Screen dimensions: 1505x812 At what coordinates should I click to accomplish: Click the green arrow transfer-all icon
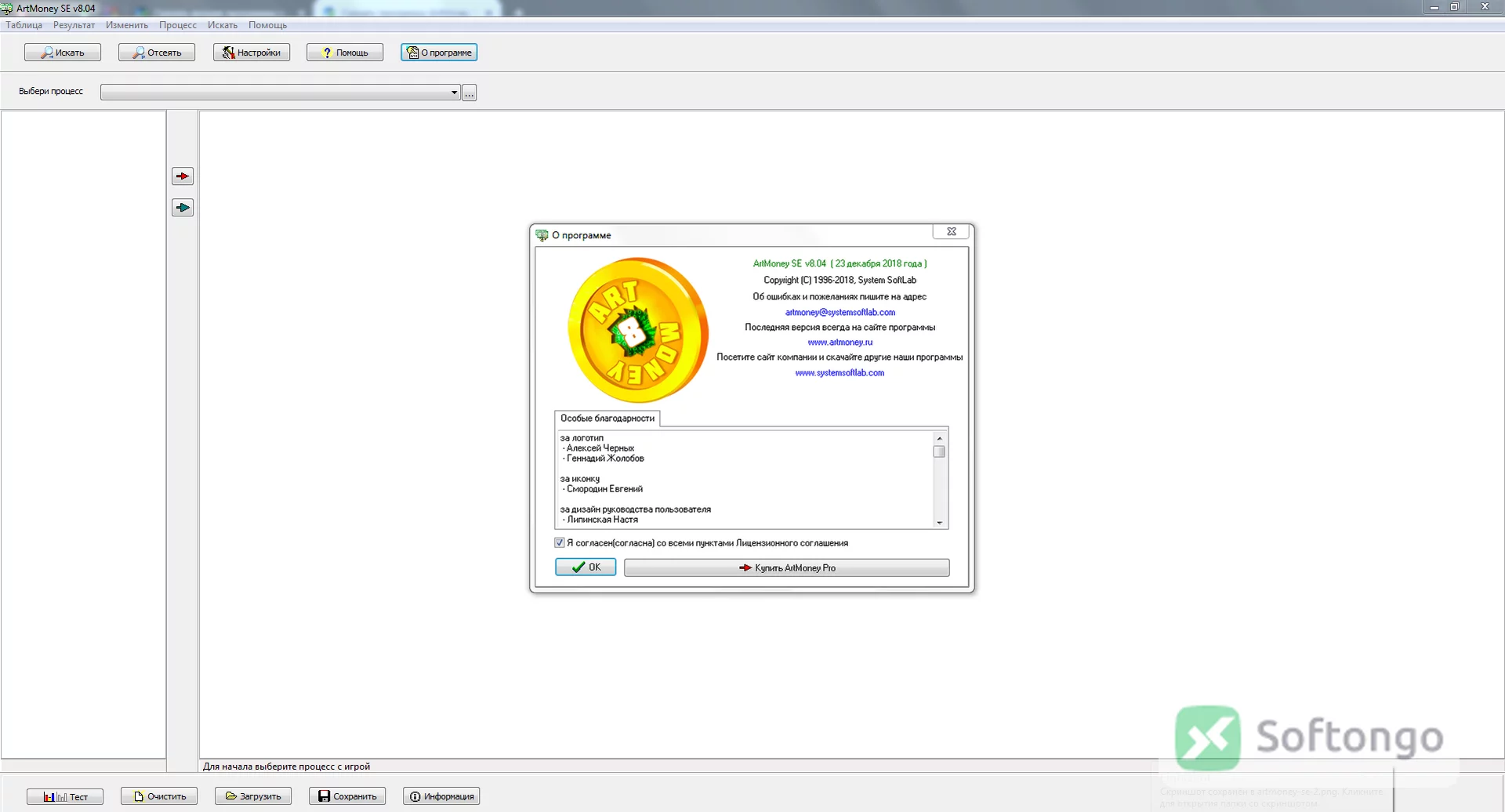(x=183, y=208)
